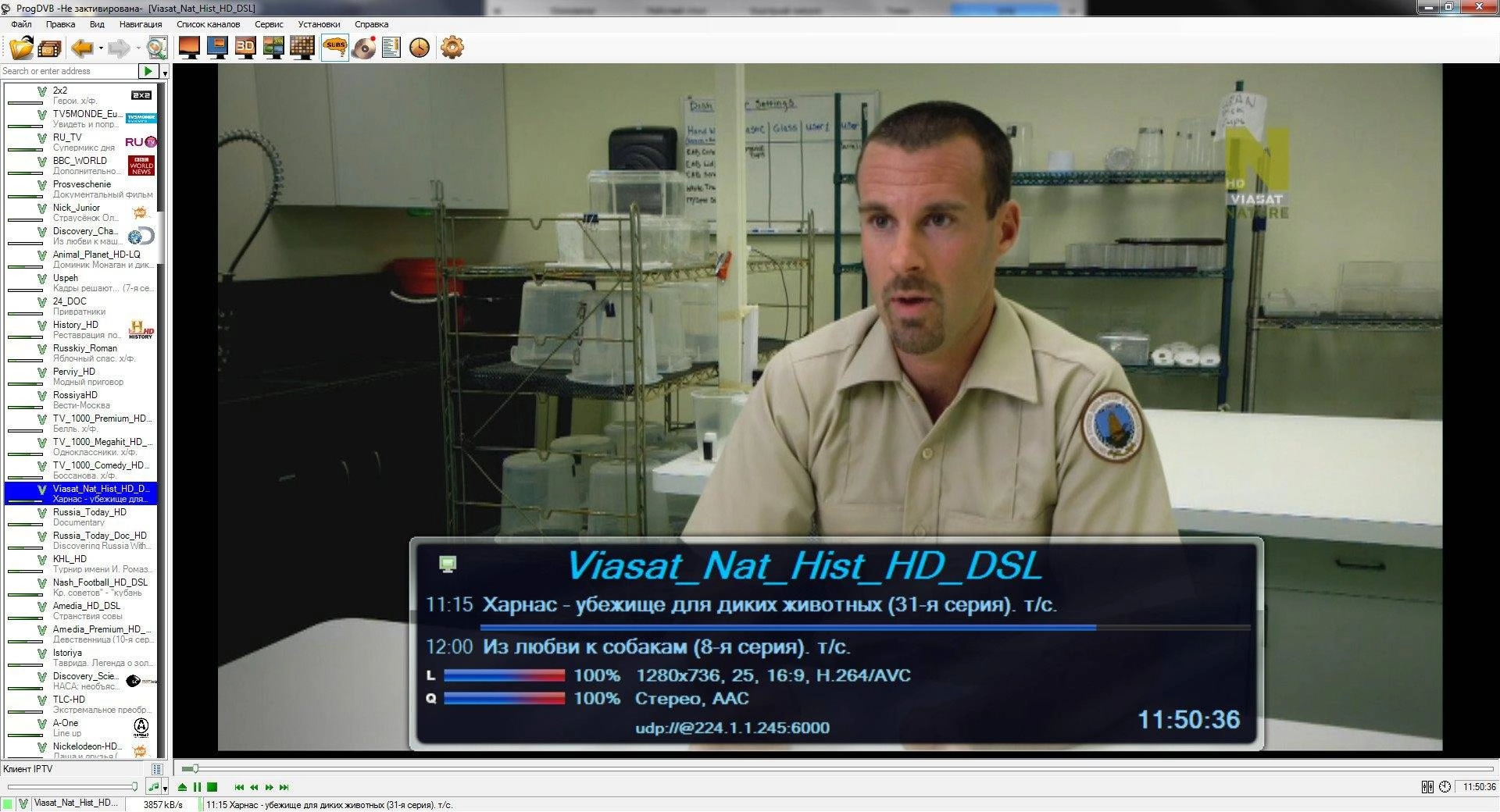Select the TV_1000_Premium_HD channel
This screenshot has width=1500, height=812.
point(81,423)
